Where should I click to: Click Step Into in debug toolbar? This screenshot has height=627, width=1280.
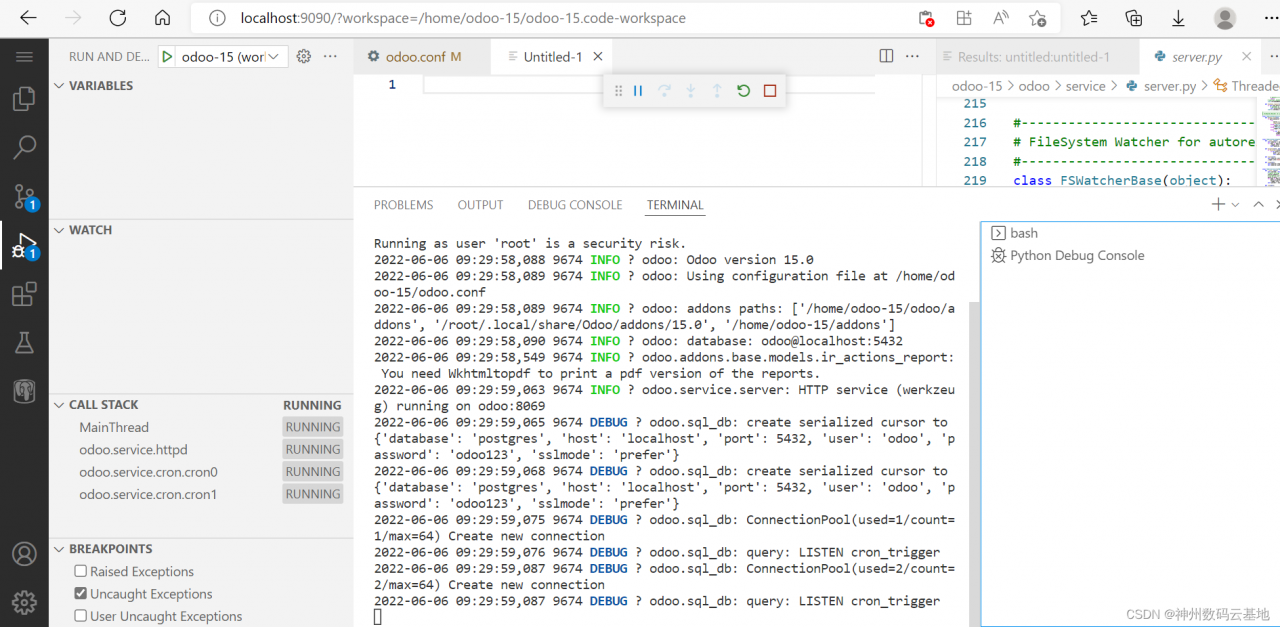(690, 91)
